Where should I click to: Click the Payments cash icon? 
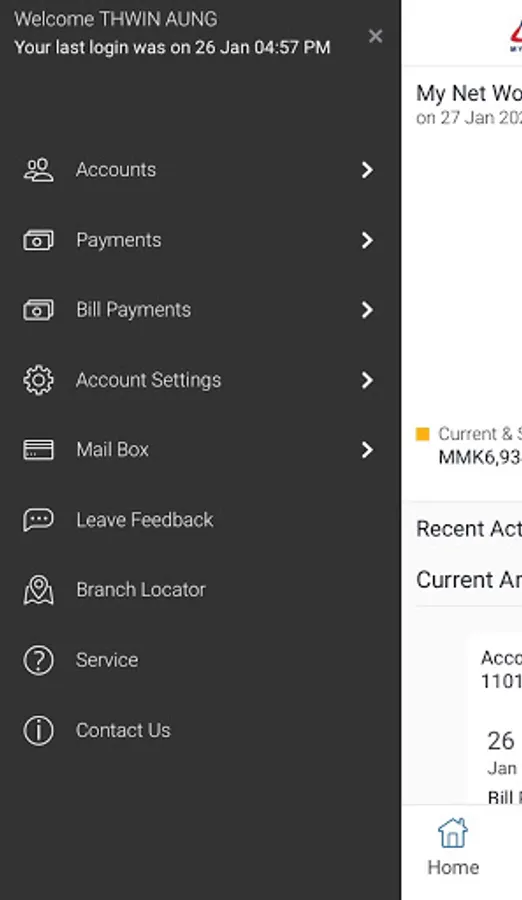tap(38, 240)
